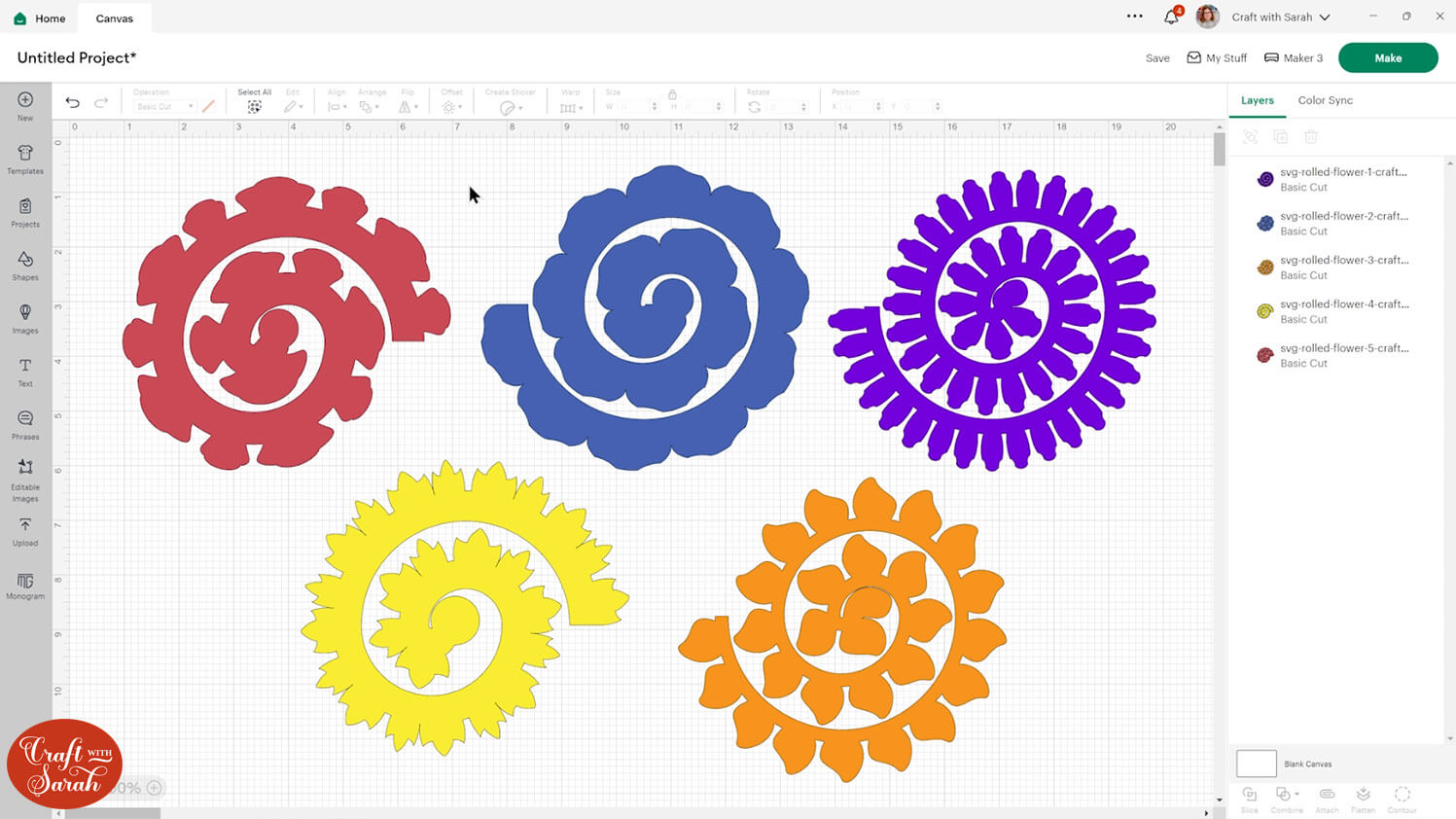The image size is (1456, 819).
Task: Click the size Width input field
Action: pyautogui.click(x=635, y=107)
